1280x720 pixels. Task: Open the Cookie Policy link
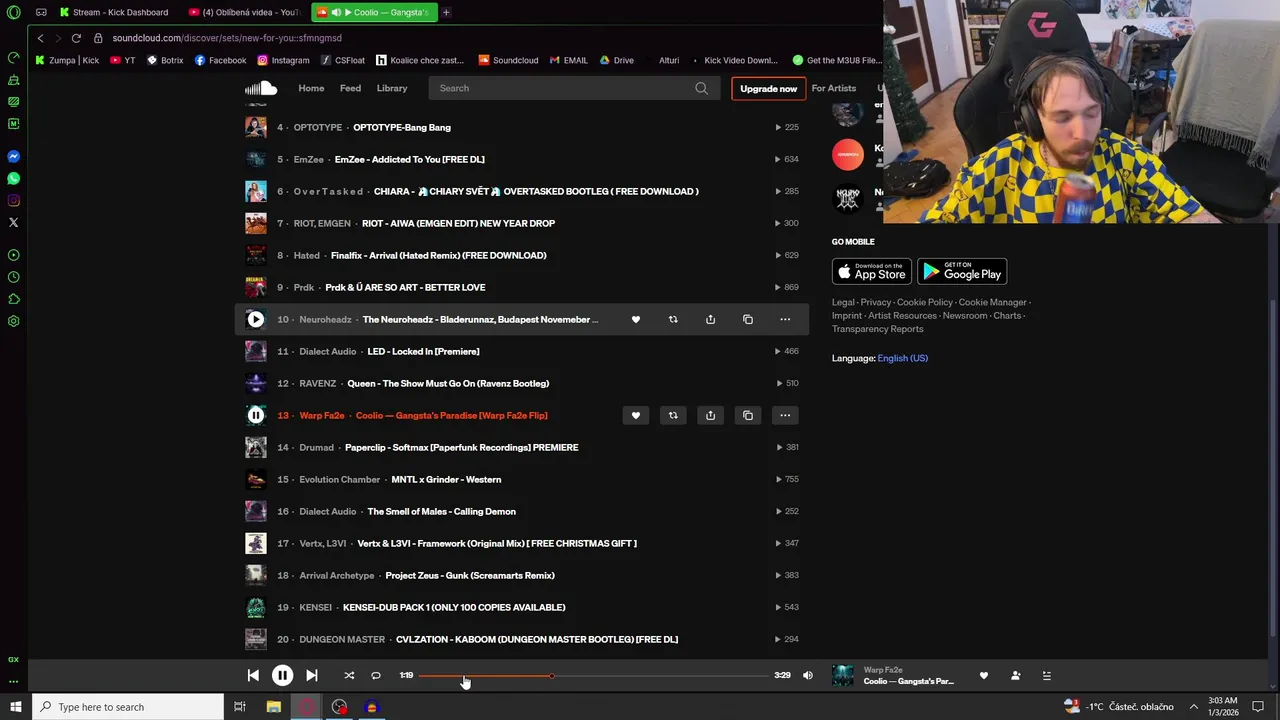[x=925, y=302]
